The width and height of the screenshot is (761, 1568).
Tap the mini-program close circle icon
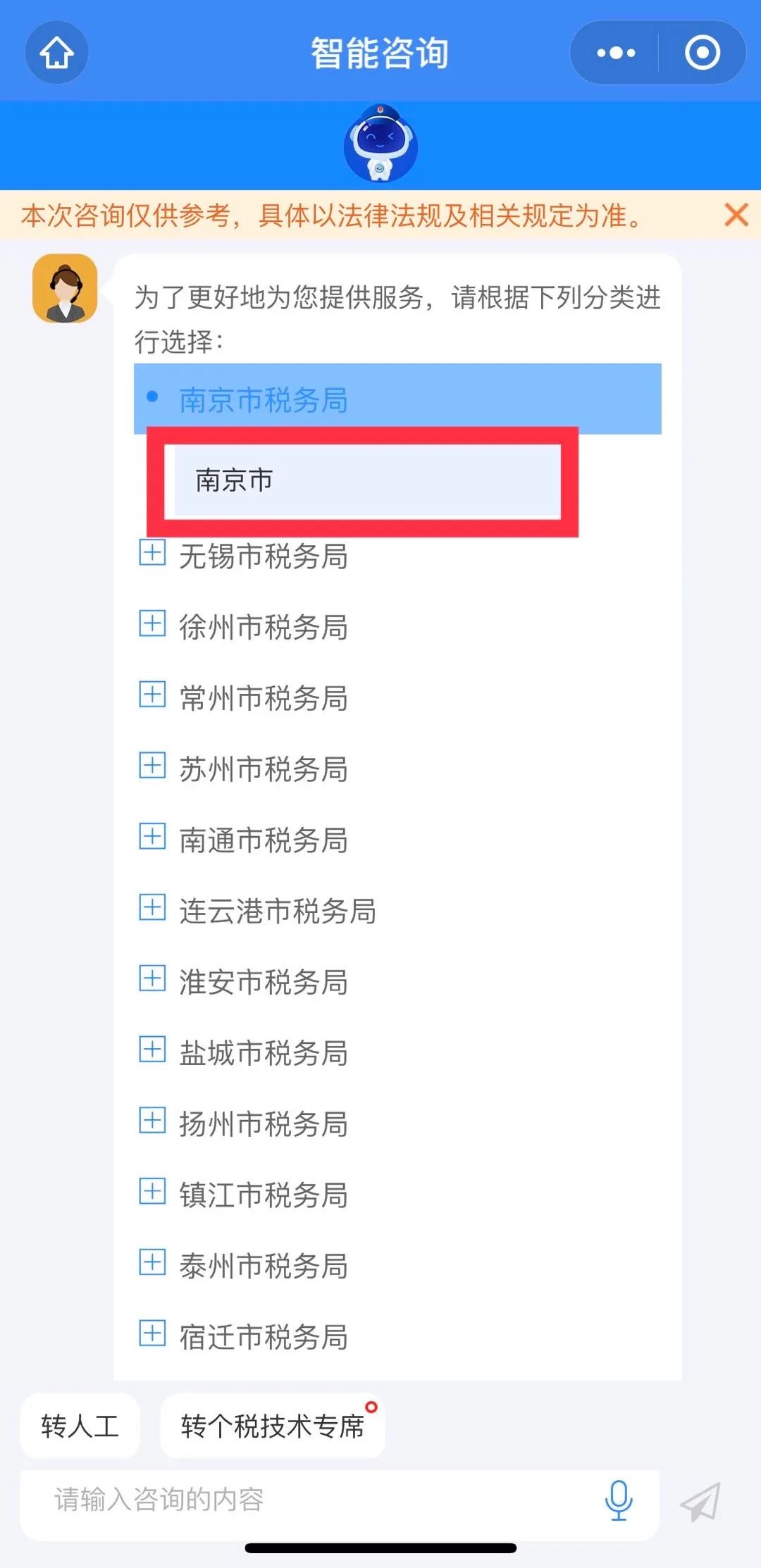pyautogui.click(x=702, y=53)
